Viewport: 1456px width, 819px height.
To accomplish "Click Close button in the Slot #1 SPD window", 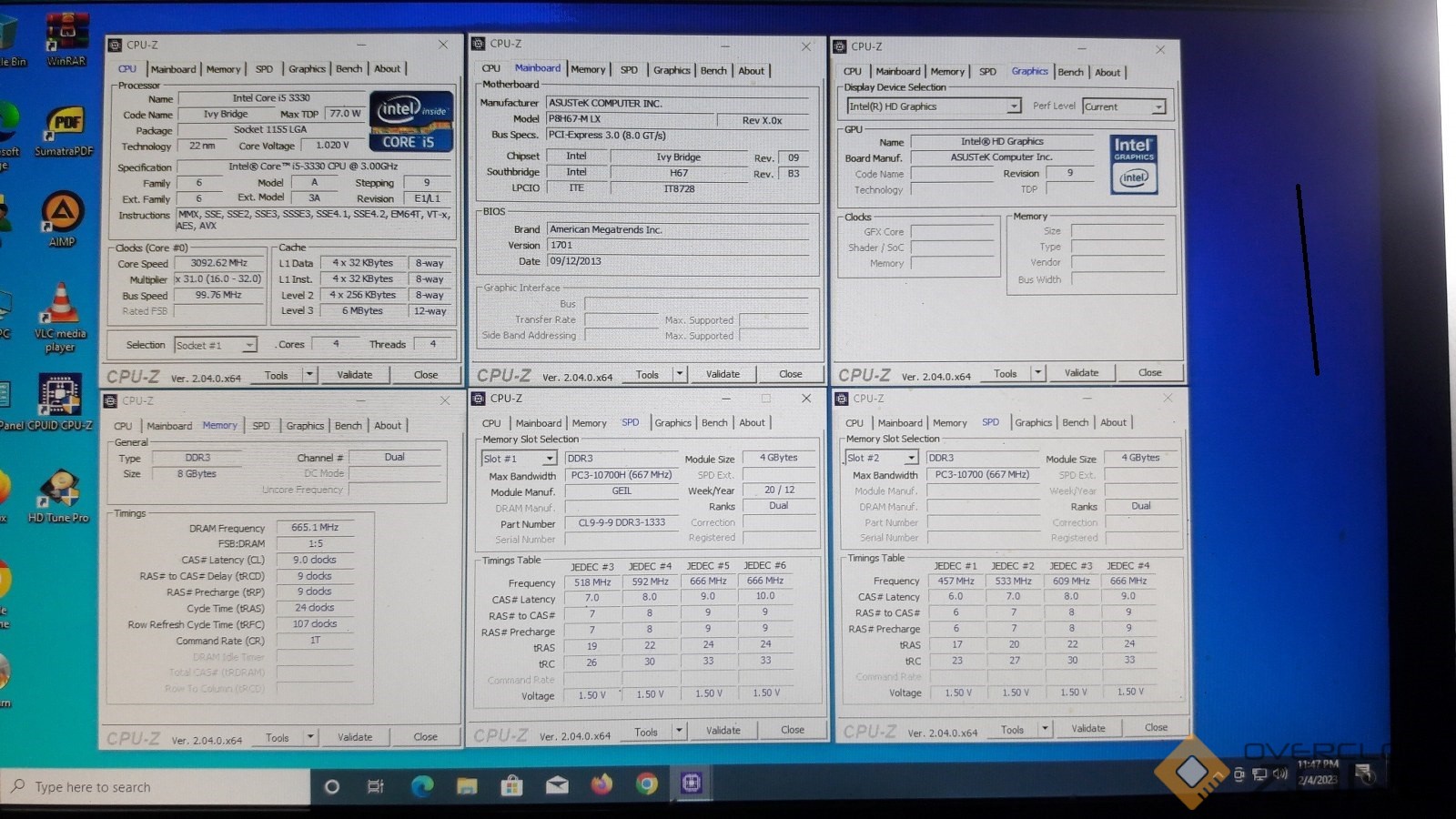I will coord(793,730).
